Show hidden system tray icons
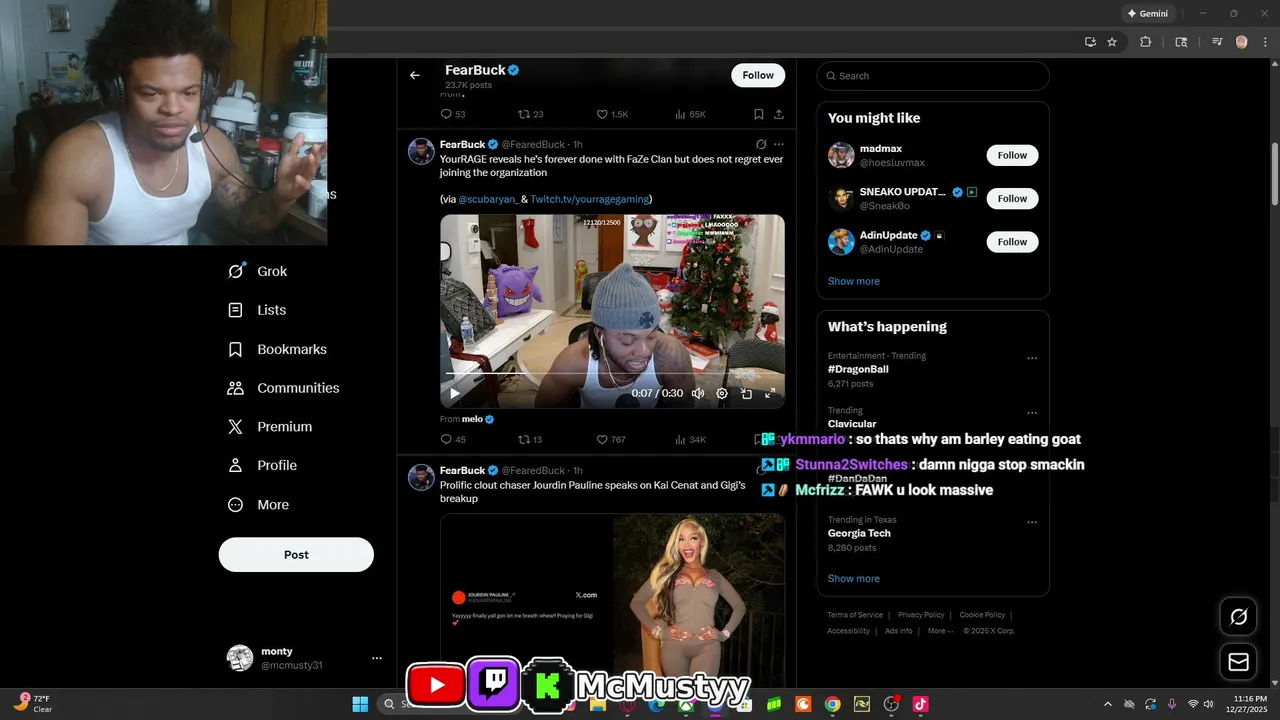The image size is (1280, 720). point(1107,704)
